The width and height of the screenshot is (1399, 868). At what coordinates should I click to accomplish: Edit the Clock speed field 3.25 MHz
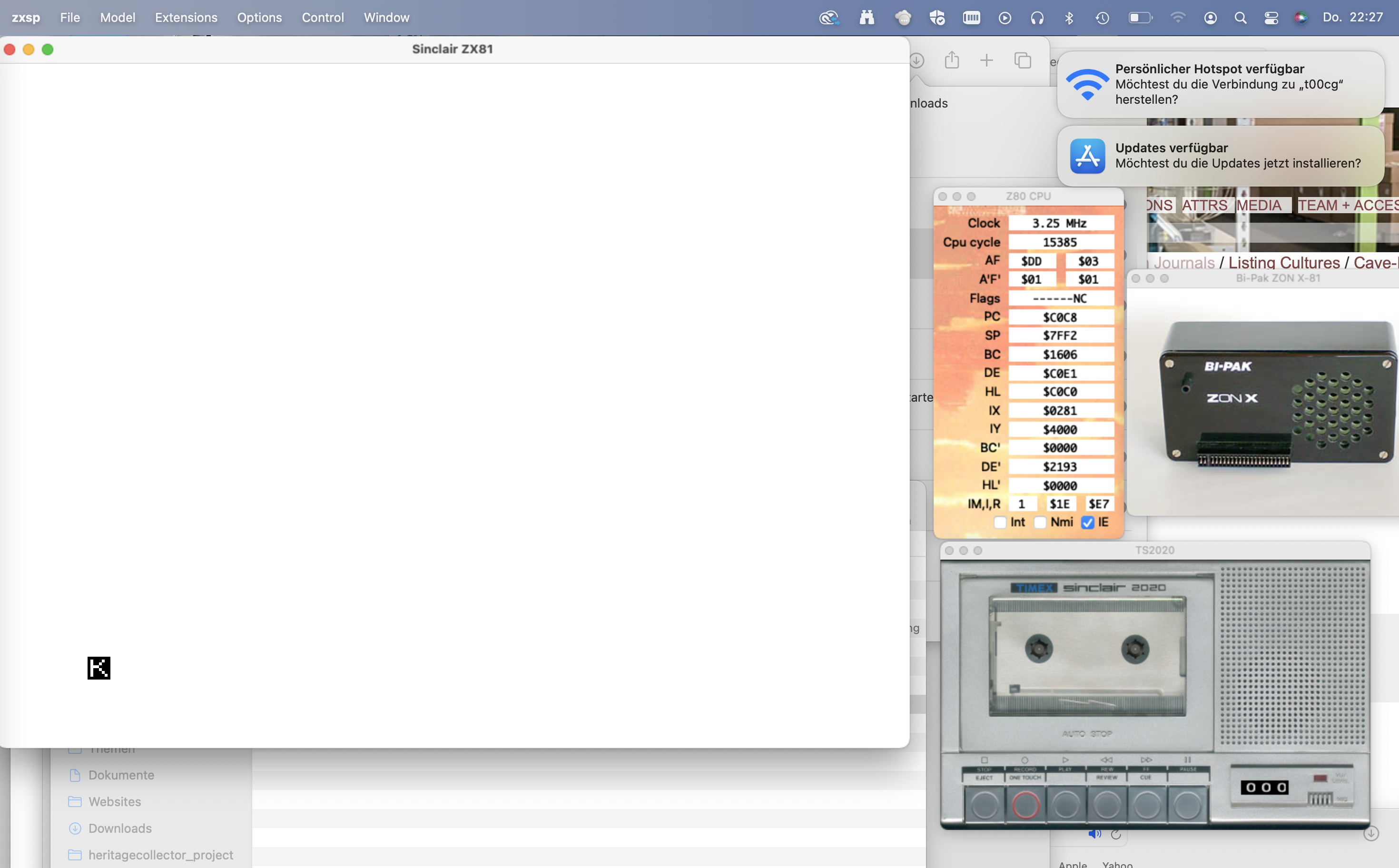pyautogui.click(x=1060, y=223)
